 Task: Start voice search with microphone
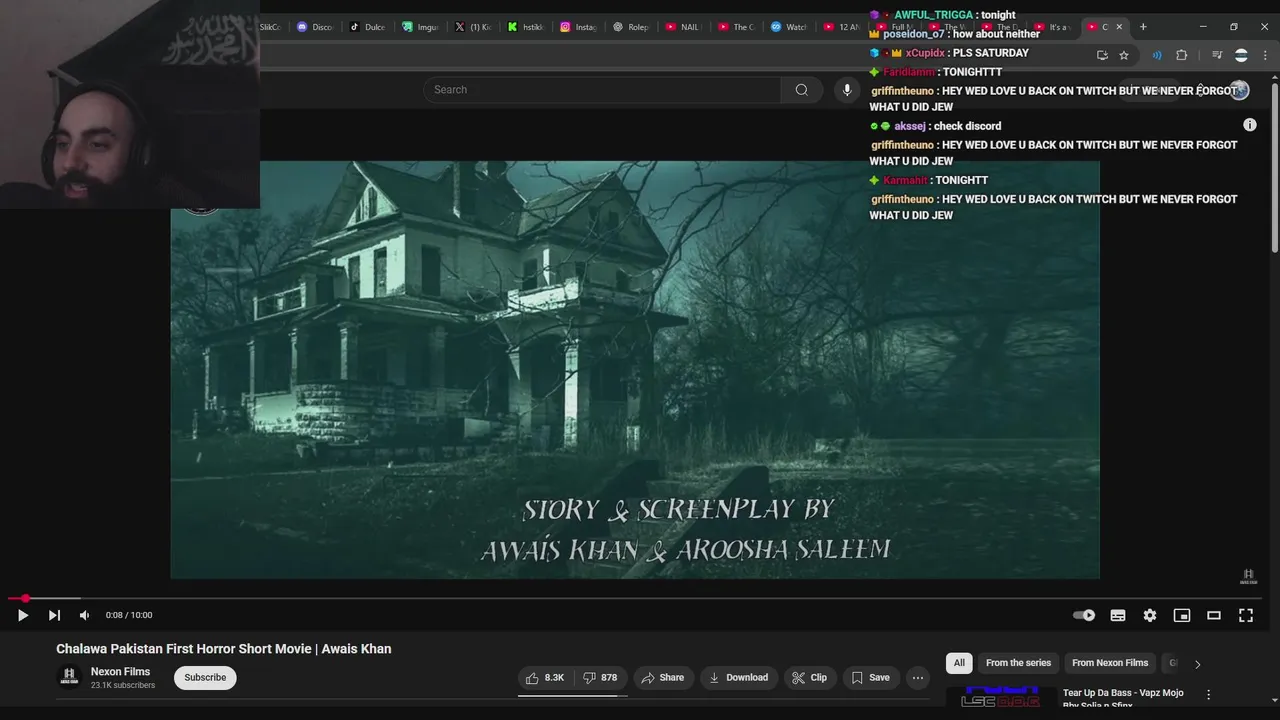(847, 90)
